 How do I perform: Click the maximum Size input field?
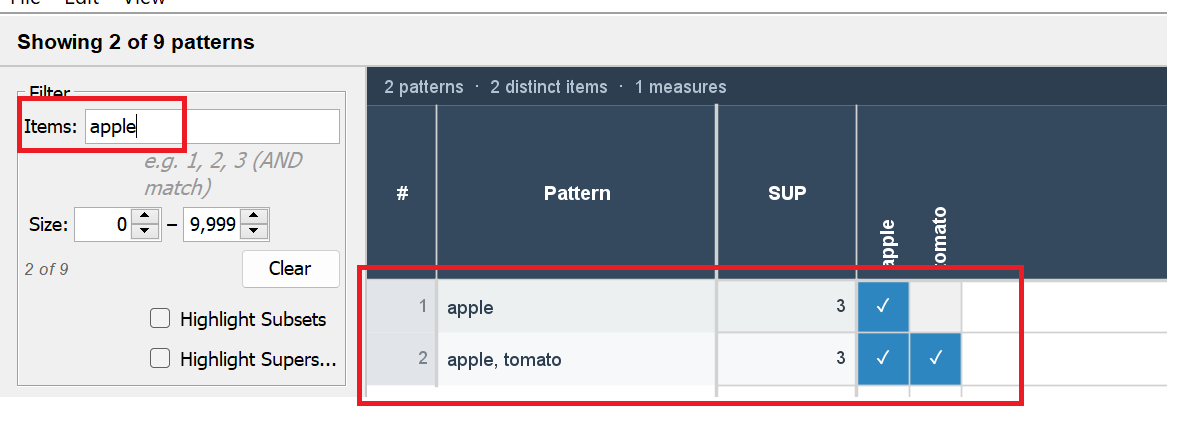click(x=211, y=225)
